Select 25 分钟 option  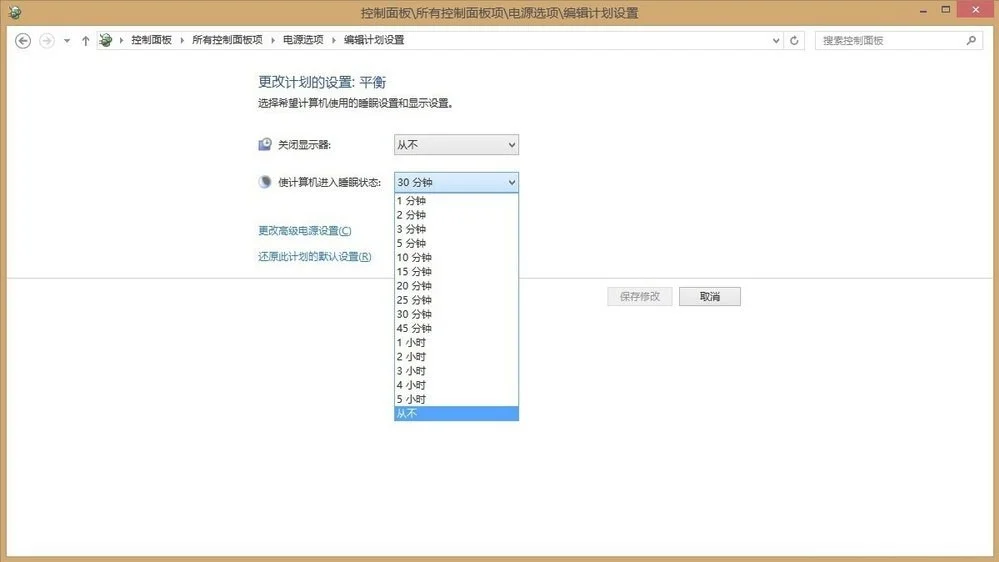[x=456, y=299]
